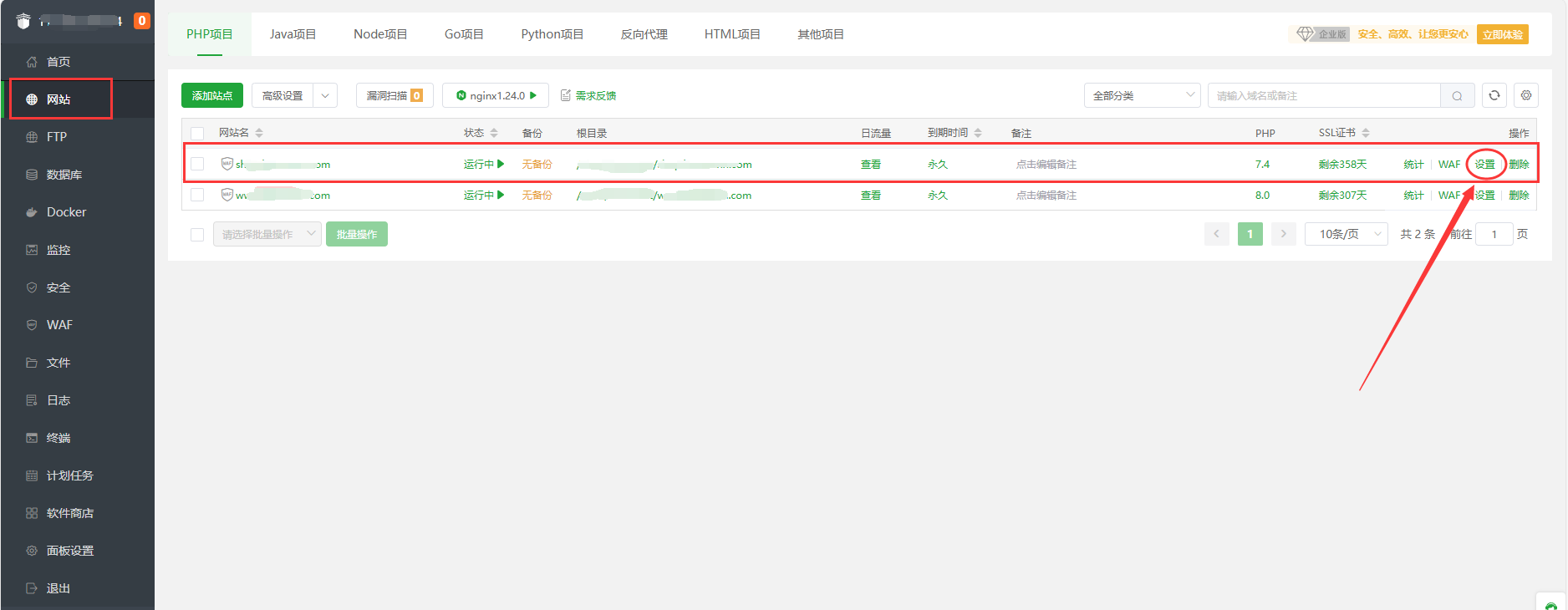Open the 请选择批量操作 dropdown
This screenshot has width=1568, height=610.
point(267,234)
